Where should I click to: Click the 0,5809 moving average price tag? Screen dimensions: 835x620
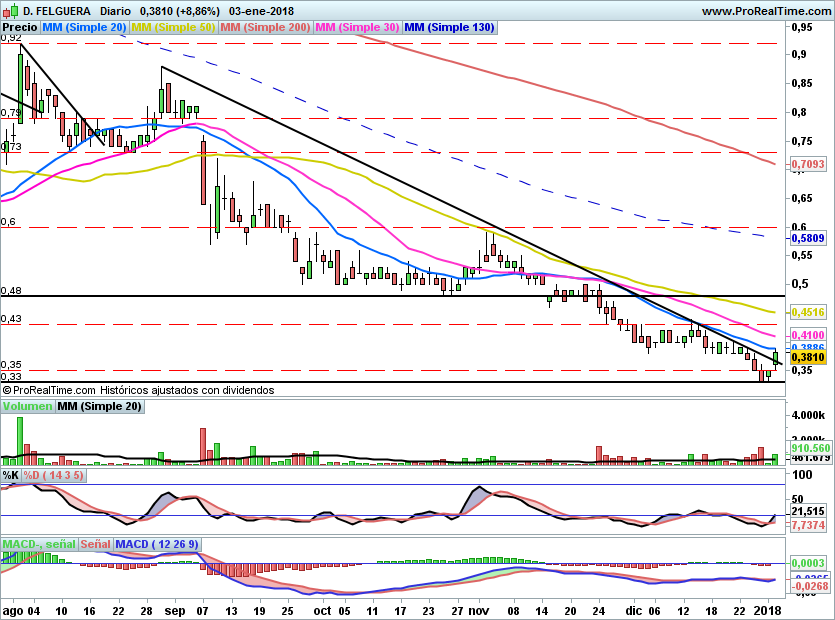807,239
